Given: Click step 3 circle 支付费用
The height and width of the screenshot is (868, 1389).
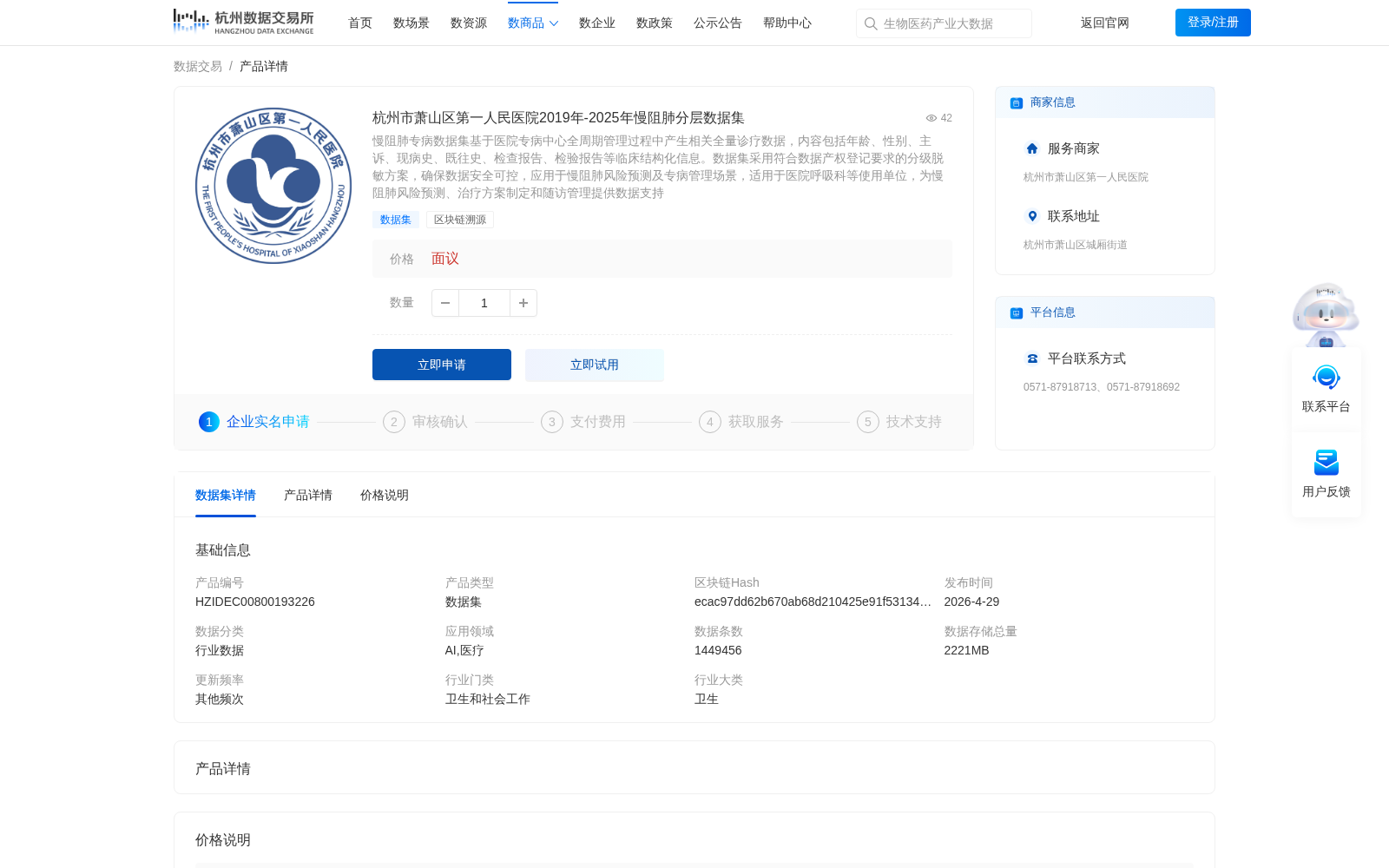Looking at the screenshot, I should click(x=552, y=422).
